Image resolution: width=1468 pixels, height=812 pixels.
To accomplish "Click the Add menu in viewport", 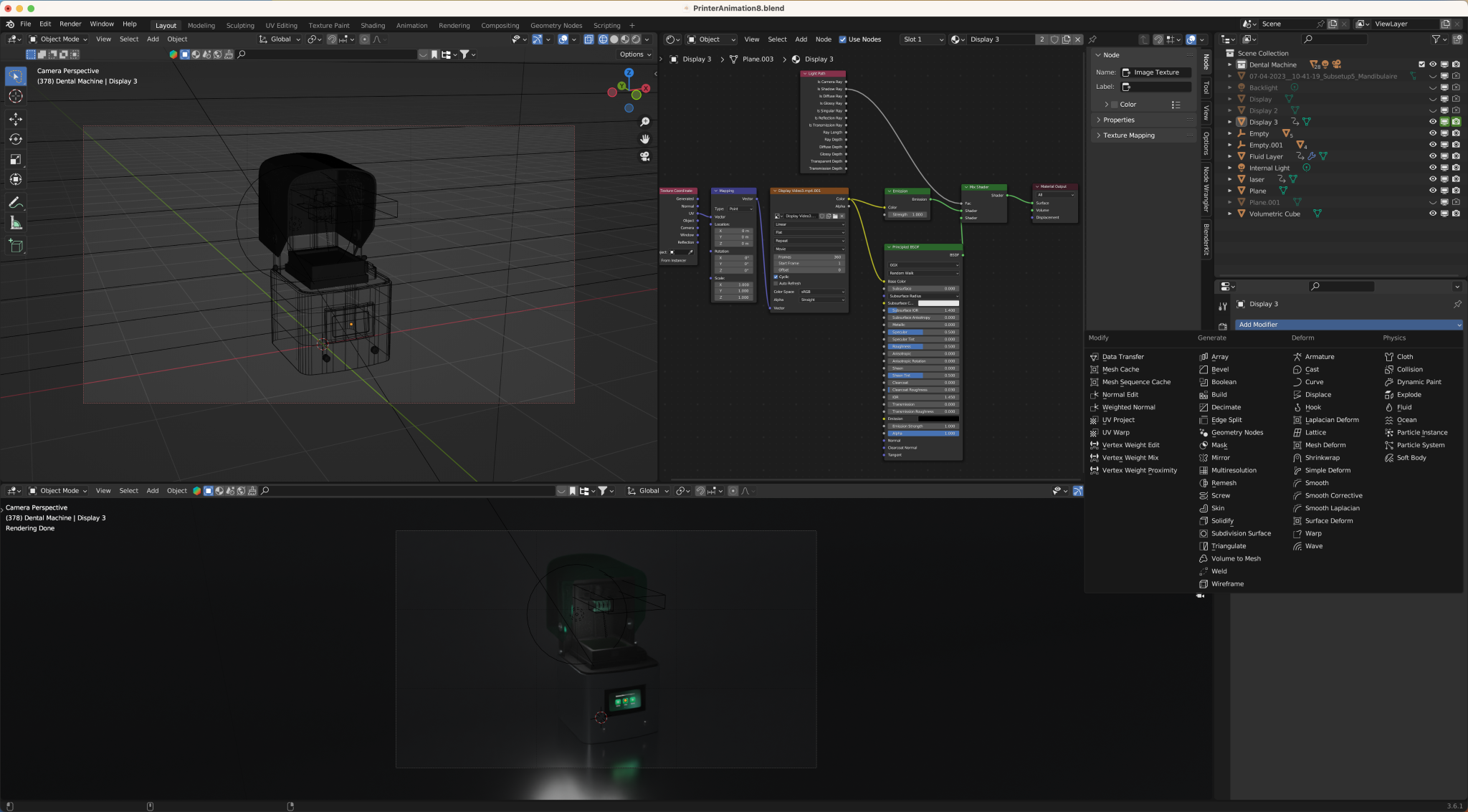I will tap(151, 39).
